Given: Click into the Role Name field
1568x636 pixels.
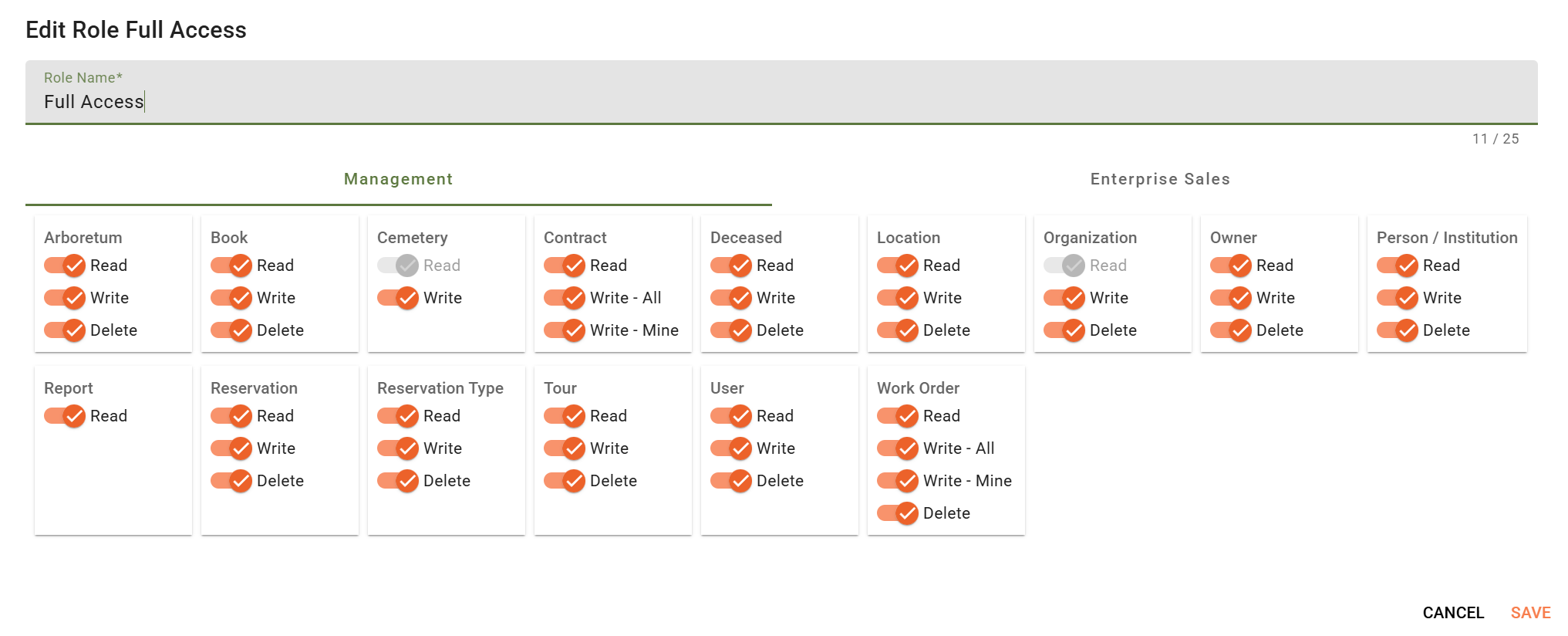Looking at the screenshot, I should pyautogui.click(x=781, y=101).
